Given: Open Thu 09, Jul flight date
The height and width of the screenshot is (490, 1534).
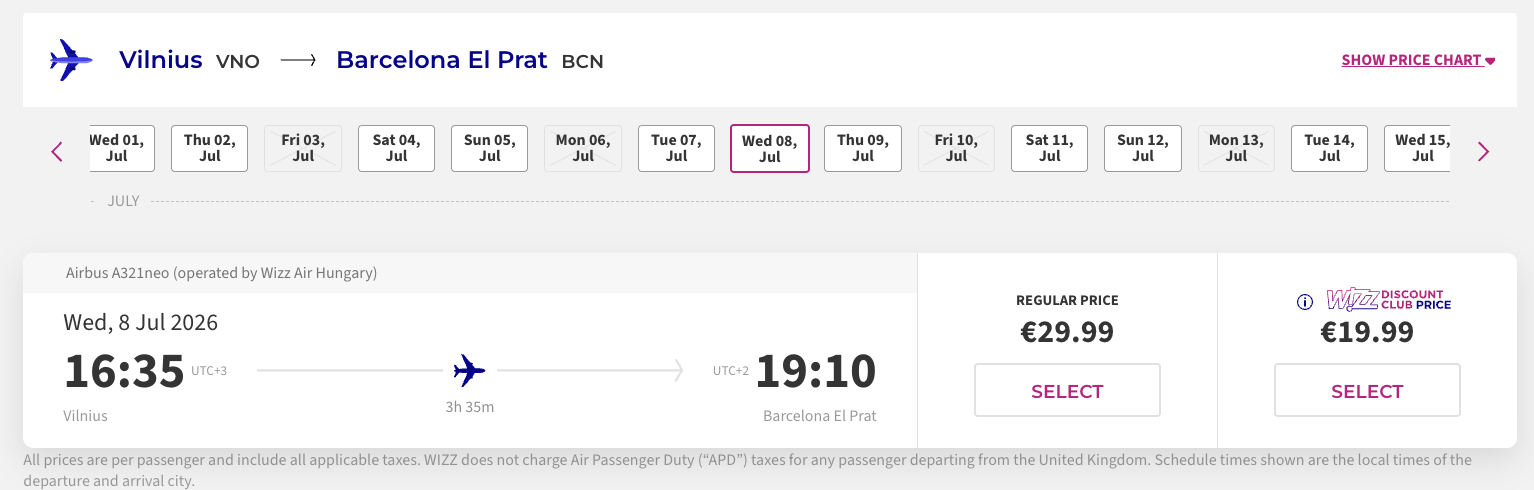Looking at the screenshot, I should 863,148.
